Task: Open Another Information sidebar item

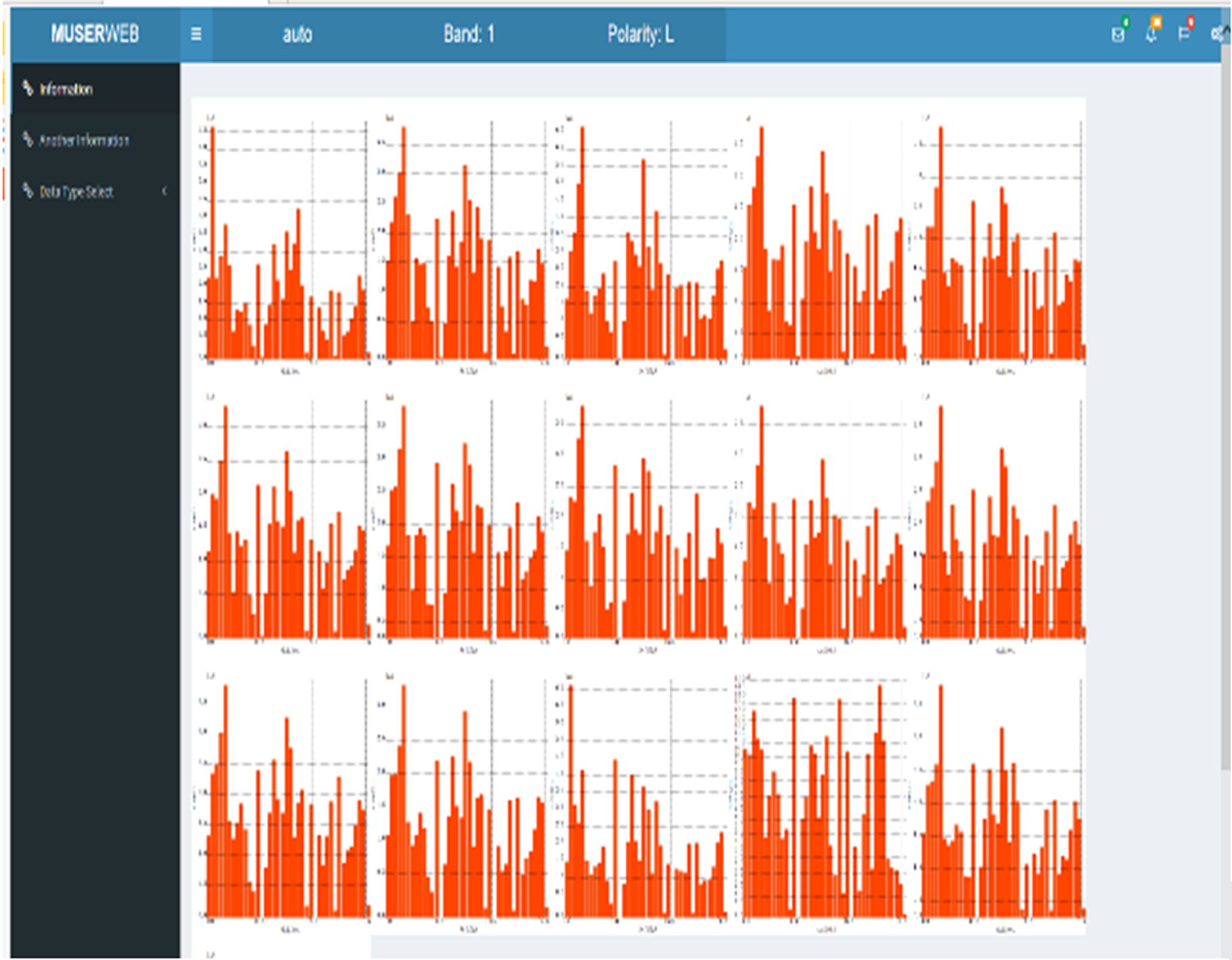Action: [x=83, y=141]
